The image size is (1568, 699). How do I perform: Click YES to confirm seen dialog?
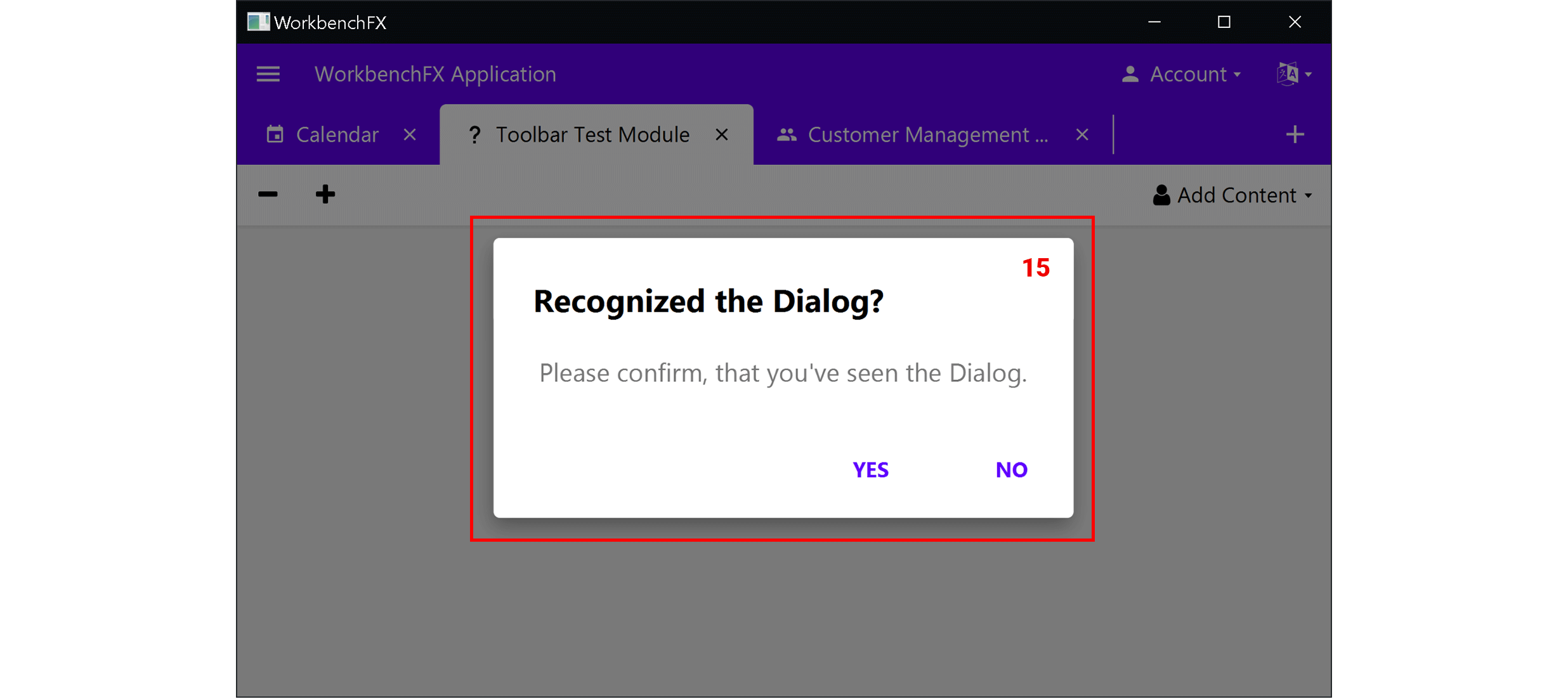868,470
